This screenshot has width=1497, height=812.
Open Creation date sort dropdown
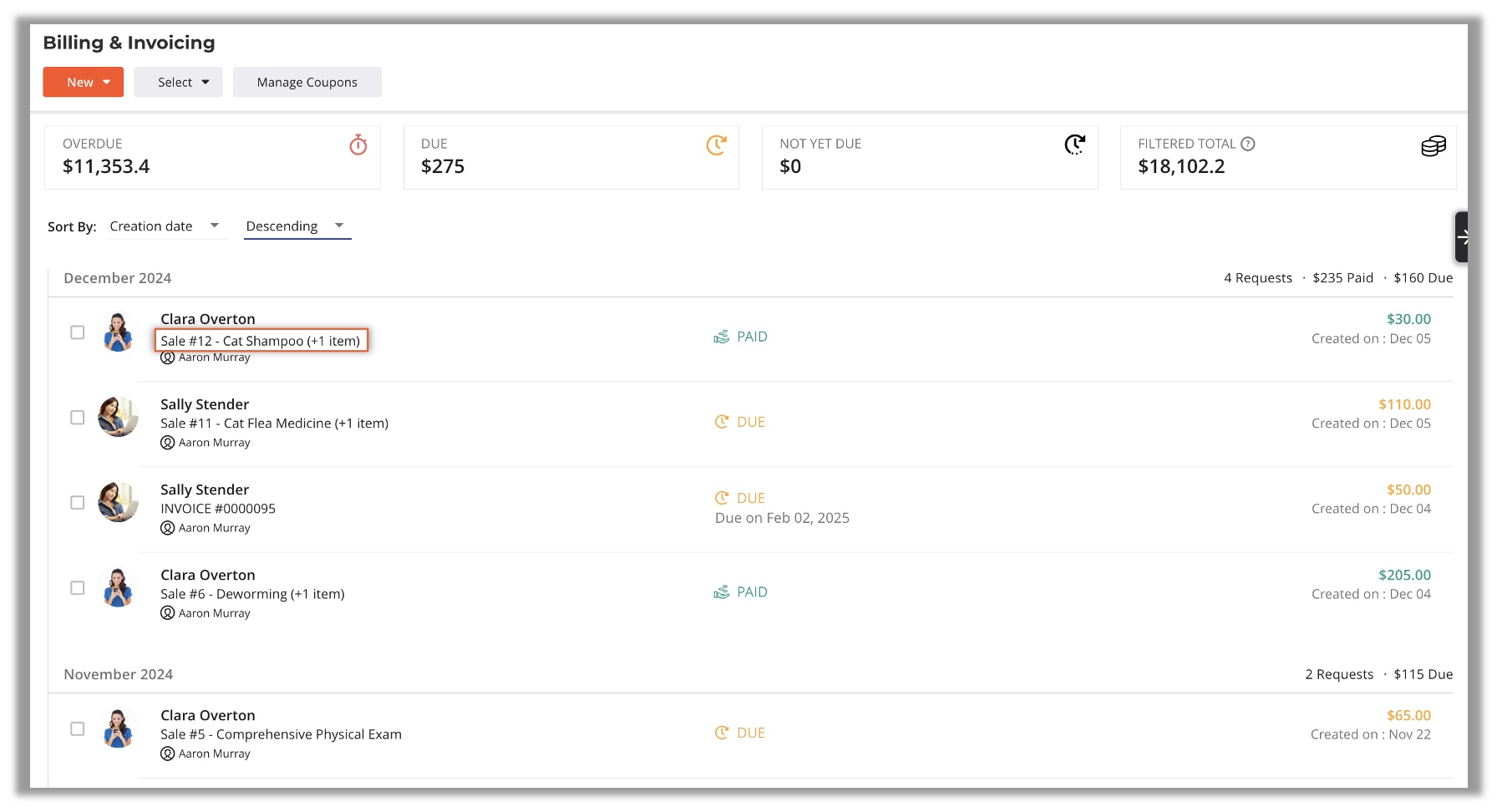165,226
